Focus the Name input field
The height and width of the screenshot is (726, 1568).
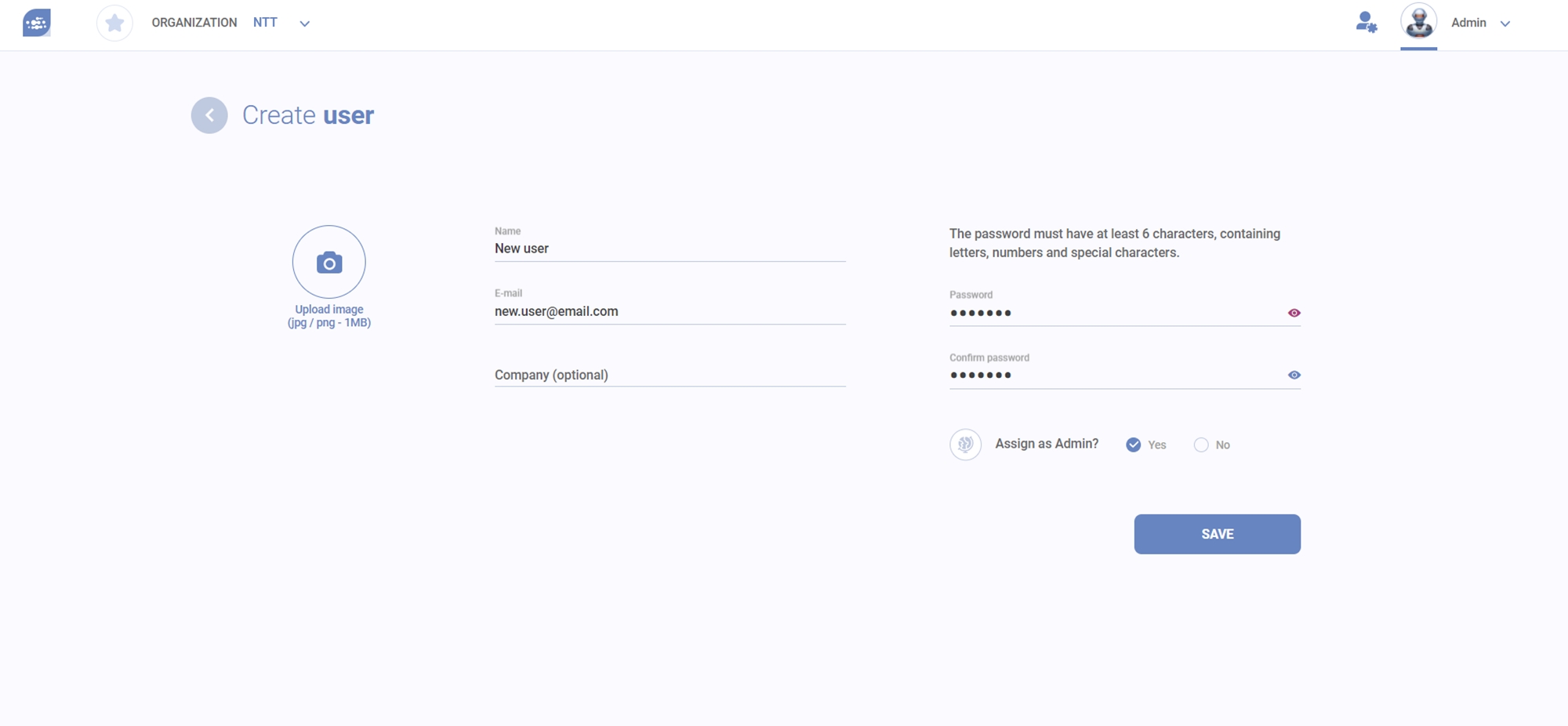(x=670, y=249)
